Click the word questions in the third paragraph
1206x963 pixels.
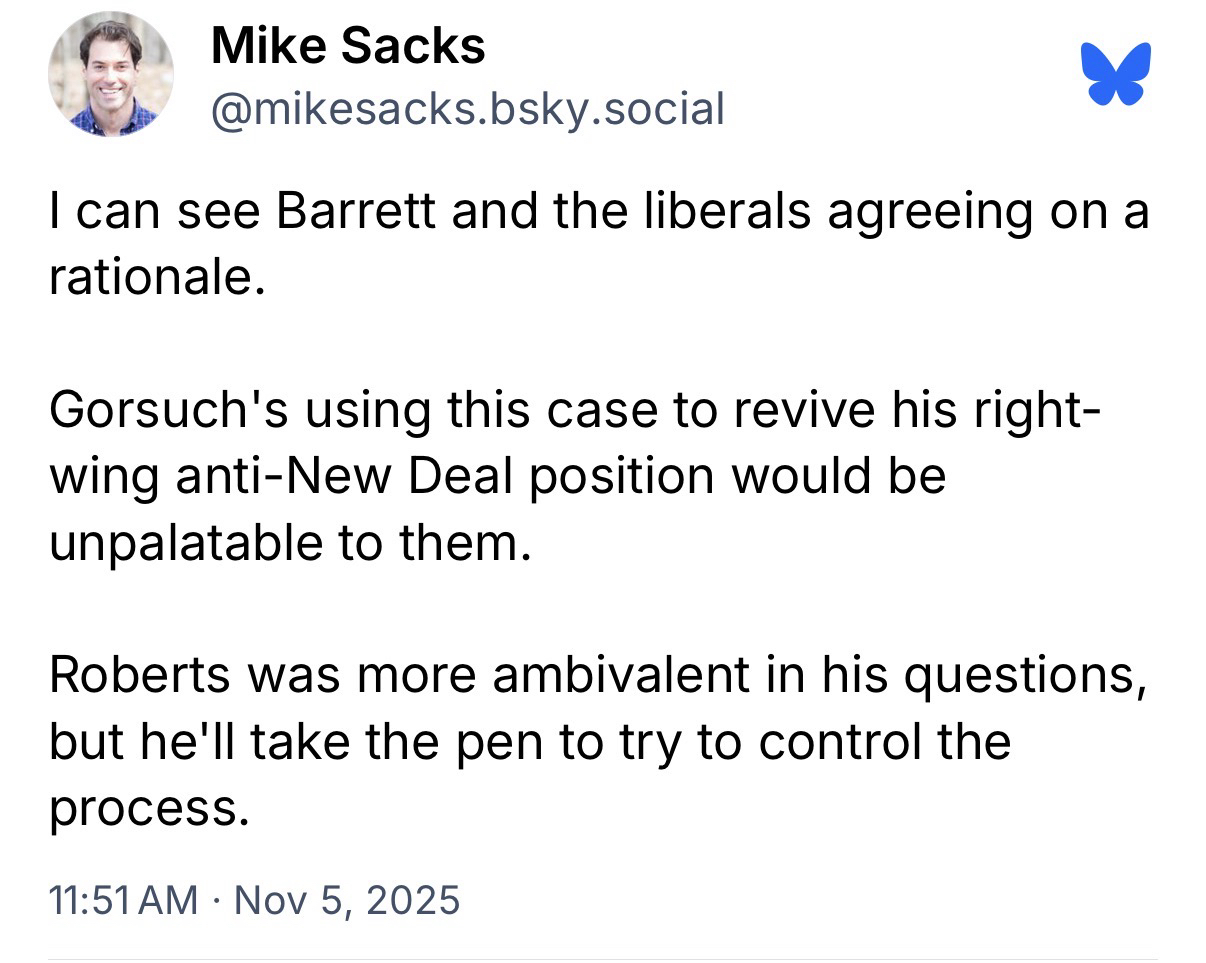coord(1017,675)
